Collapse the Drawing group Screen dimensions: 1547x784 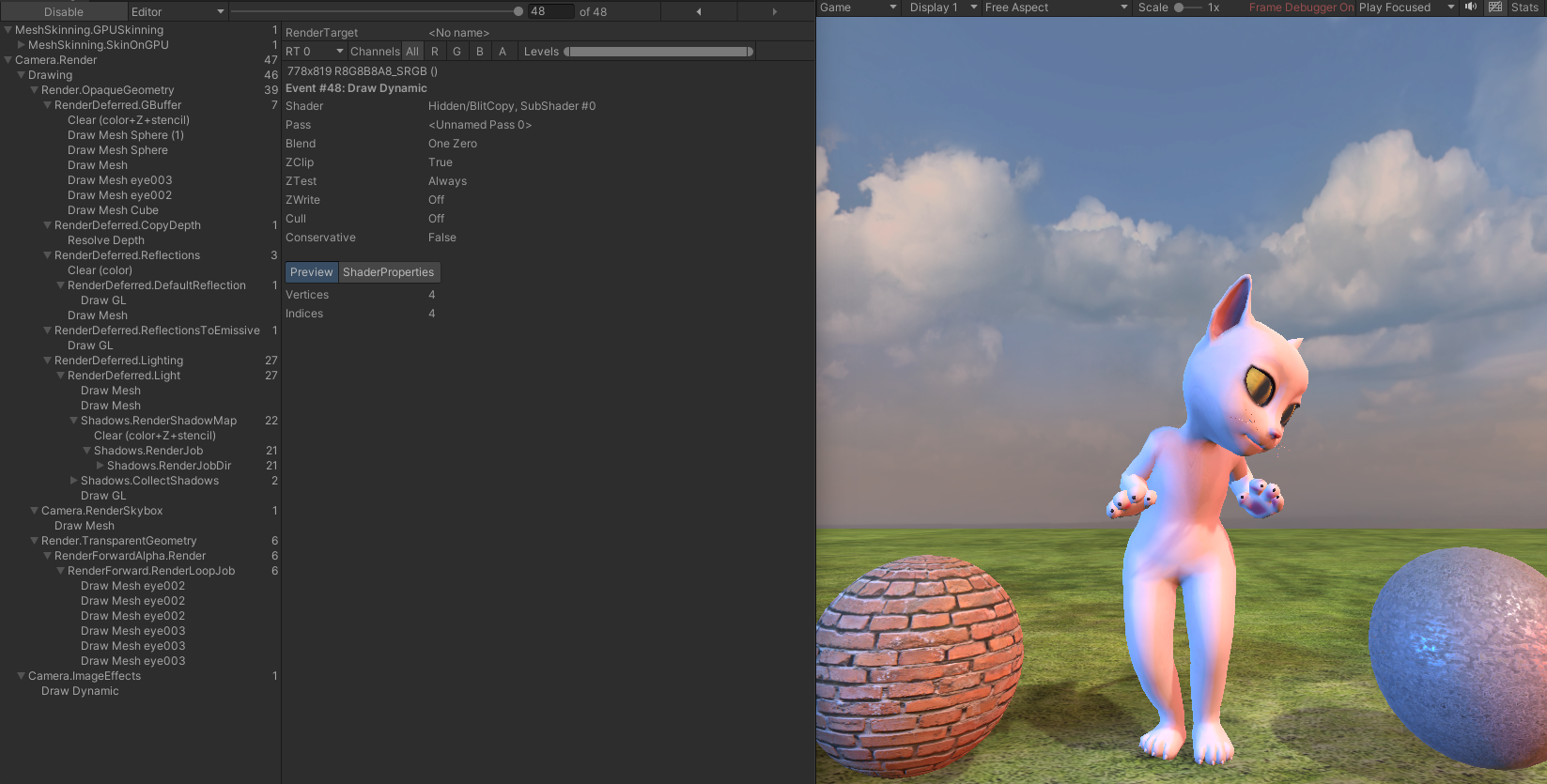(22, 75)
